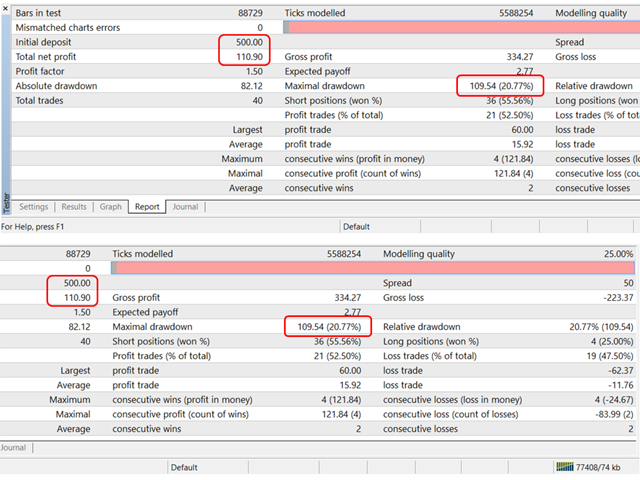
Task: Click consecutive losses value 4 (-24.67)
Action: point(614,400)
